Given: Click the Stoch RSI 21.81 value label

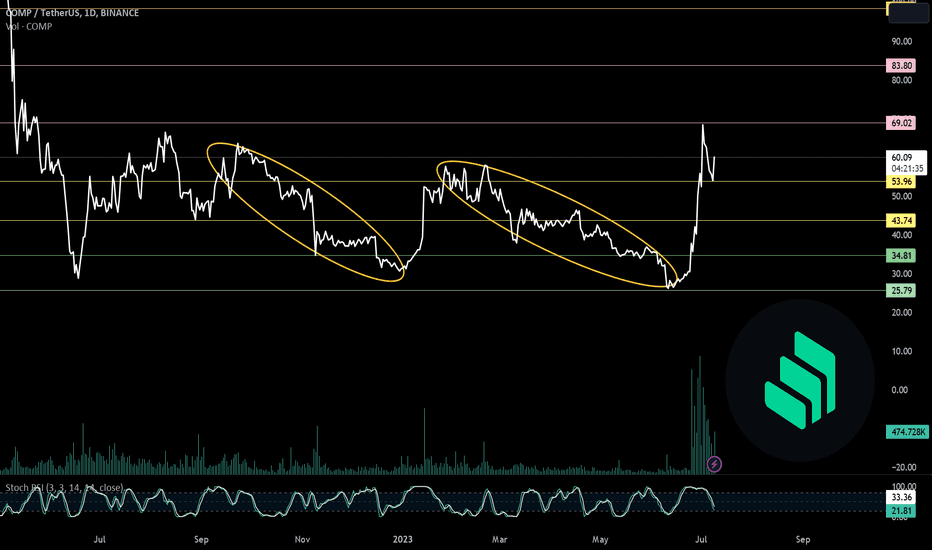Looking at the screenshot, I should (901, 511).
